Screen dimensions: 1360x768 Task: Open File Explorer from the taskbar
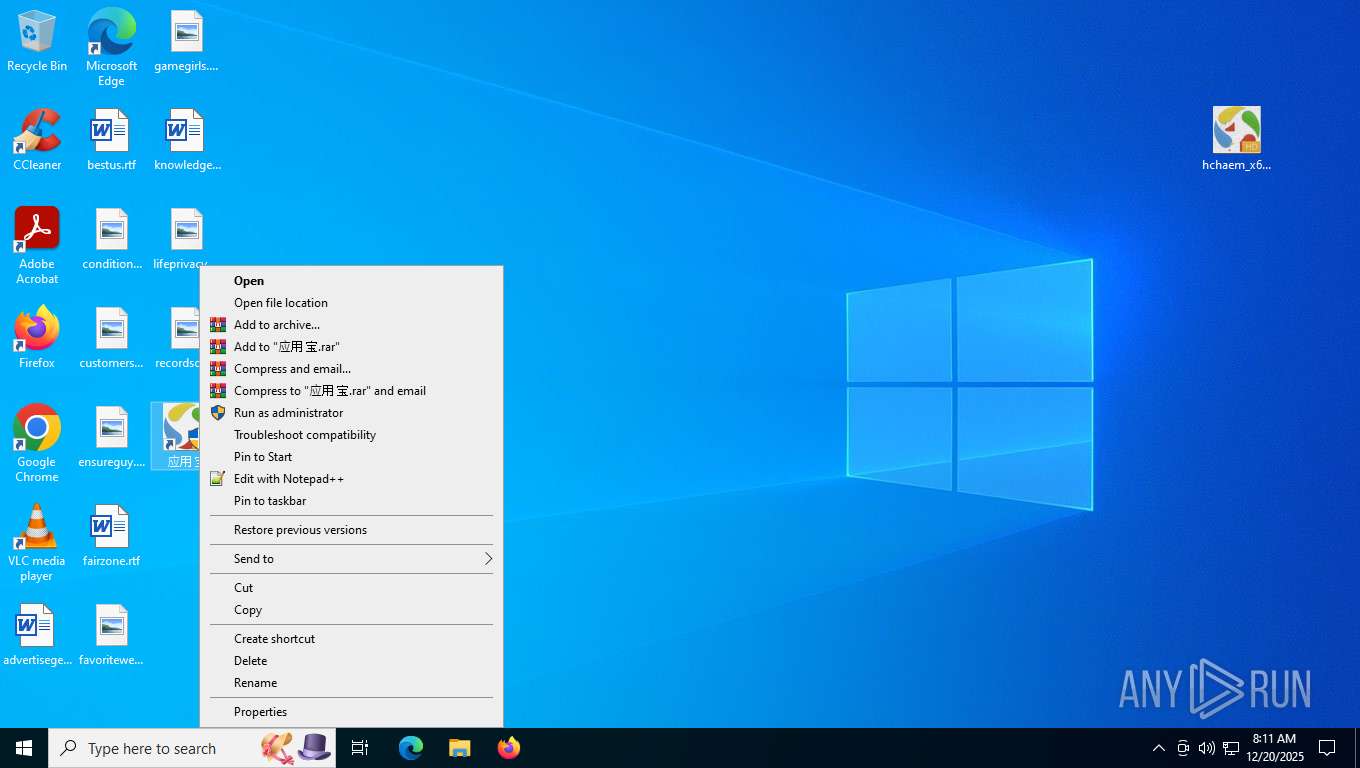pyautogui.click(x=459, y=748)
